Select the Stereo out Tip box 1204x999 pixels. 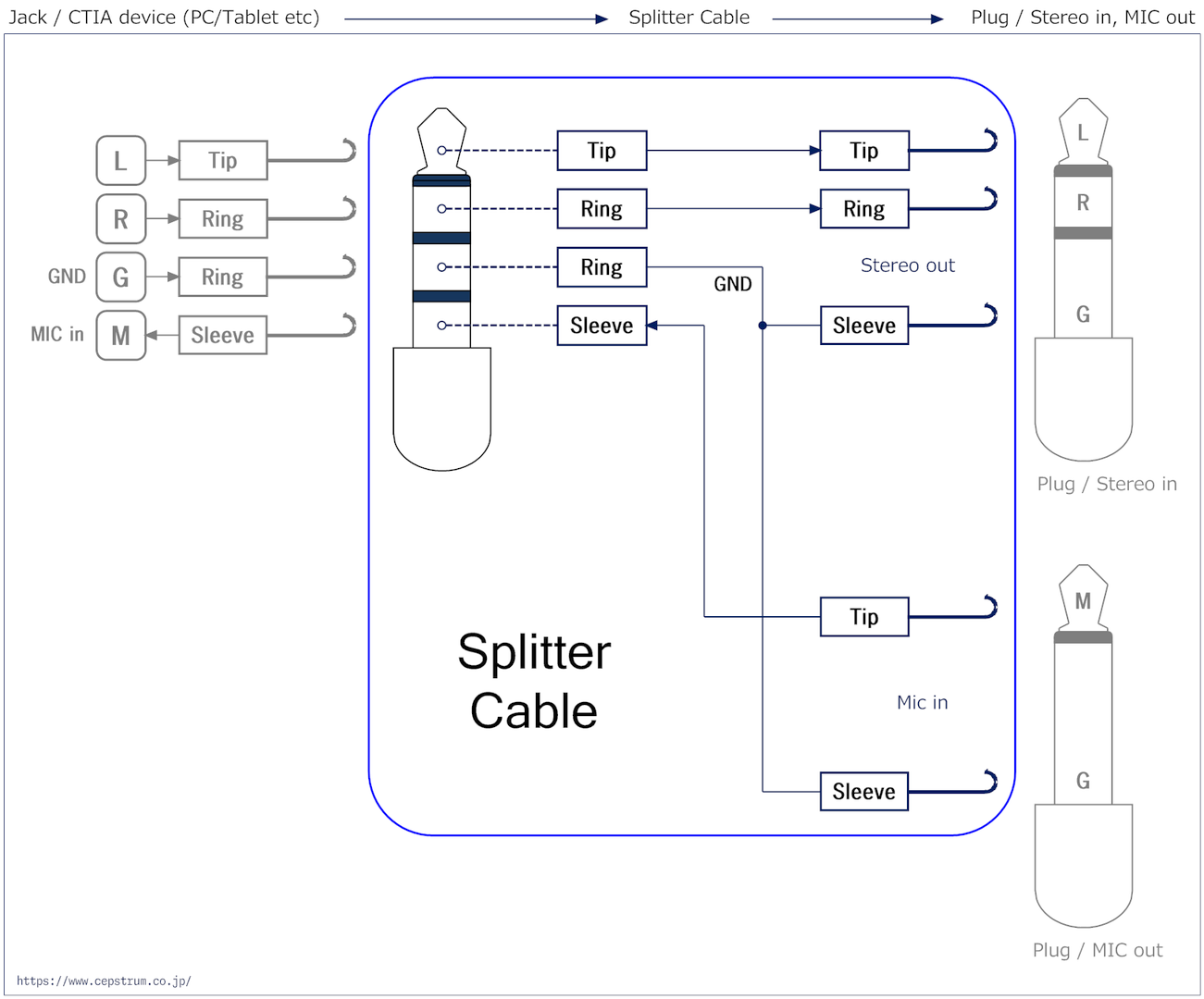click(x=864, y=151)
